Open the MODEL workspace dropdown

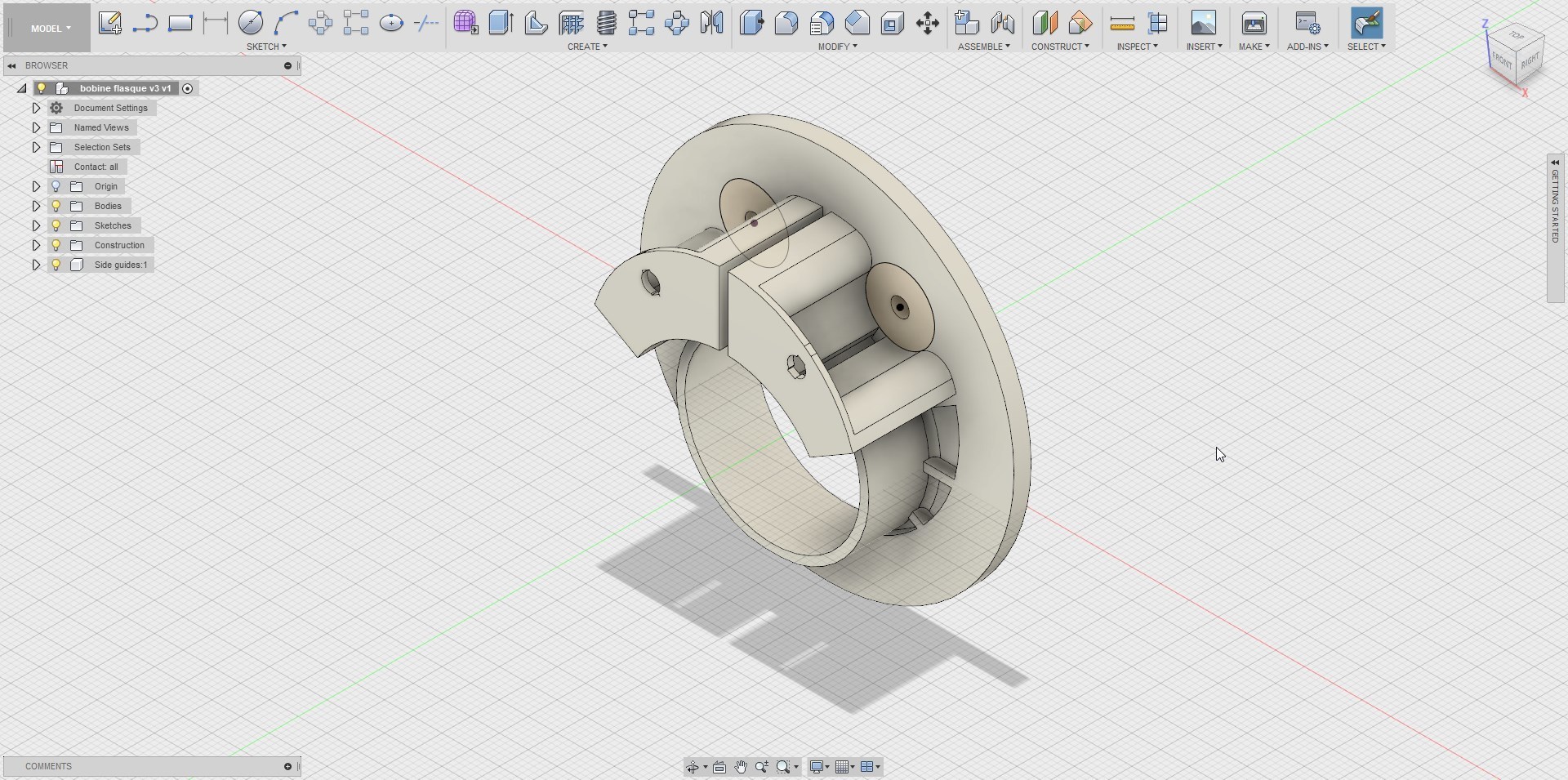point(51,29)
